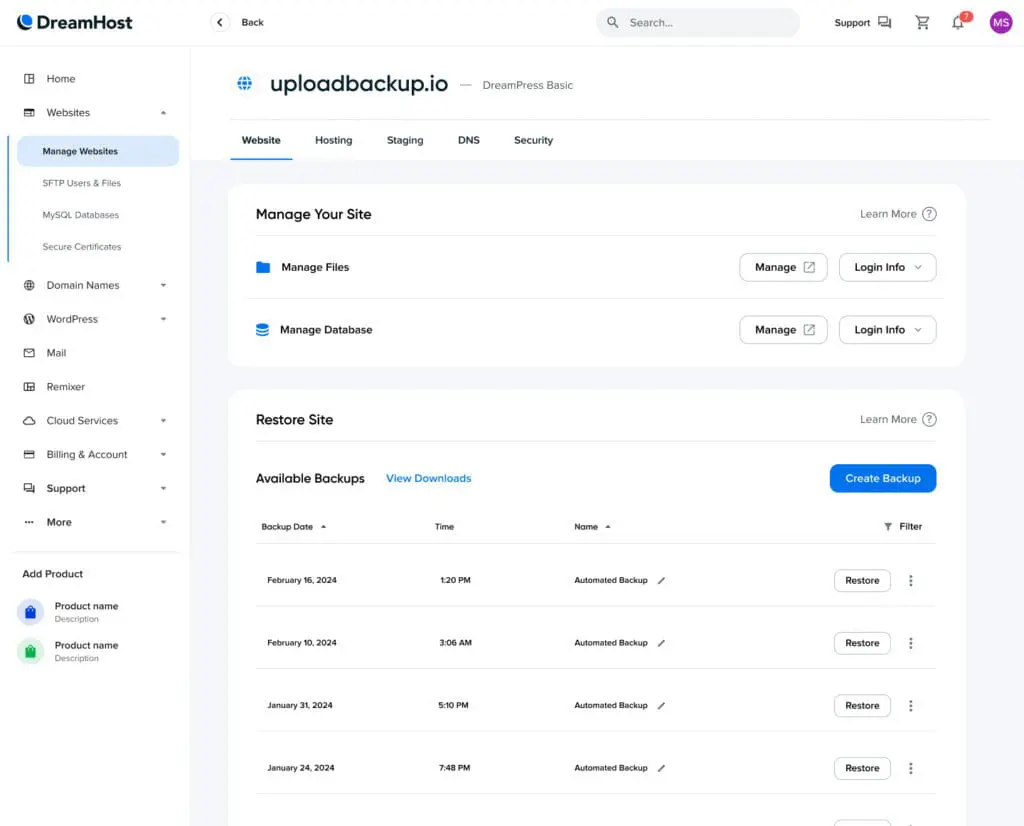Open the shopping cart icon

click(x=922, y=22)
